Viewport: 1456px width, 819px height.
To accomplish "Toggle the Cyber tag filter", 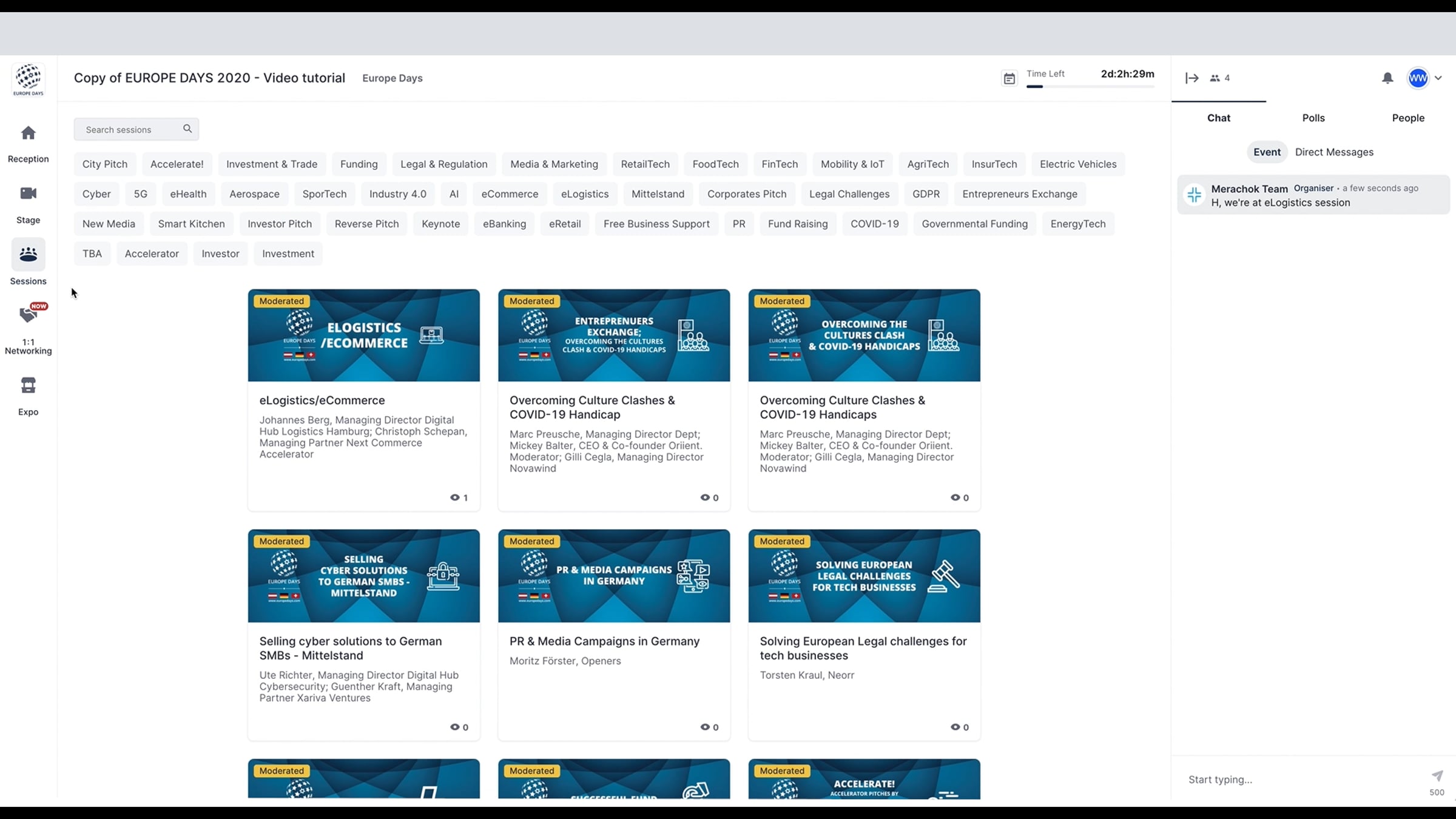I will point(96,194).
